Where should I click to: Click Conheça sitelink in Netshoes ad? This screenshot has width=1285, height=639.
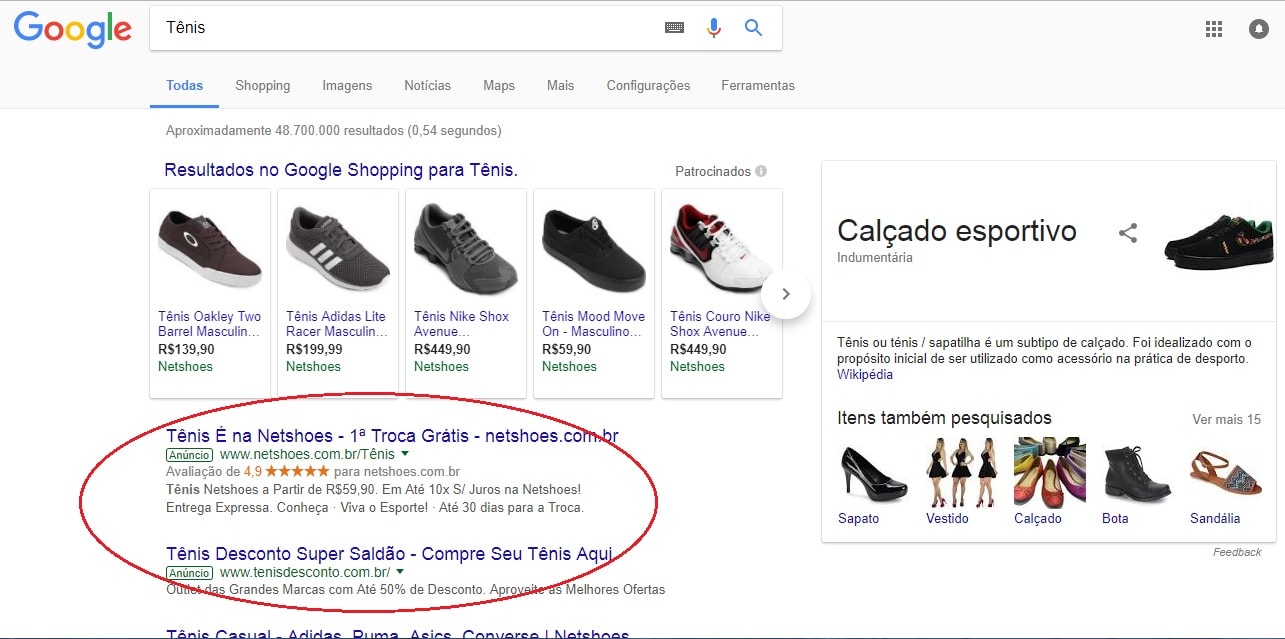(x=303, y=507)
